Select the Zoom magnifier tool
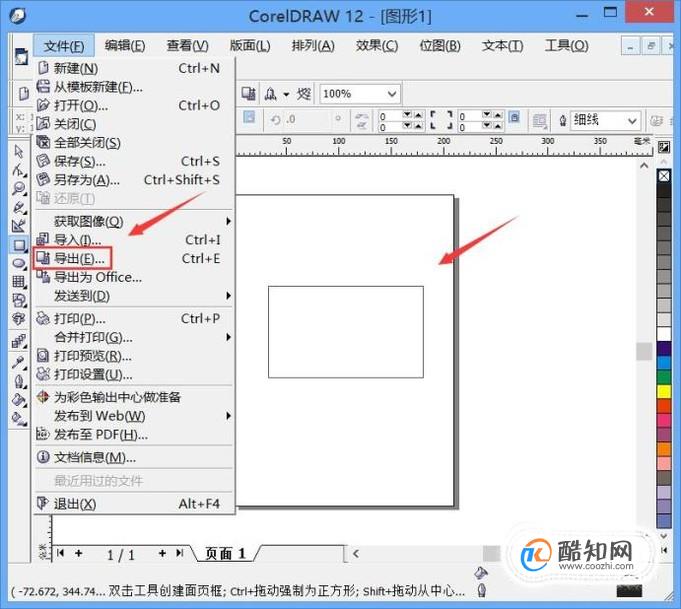This screenshot has width=681, height=609. (18, 189)
